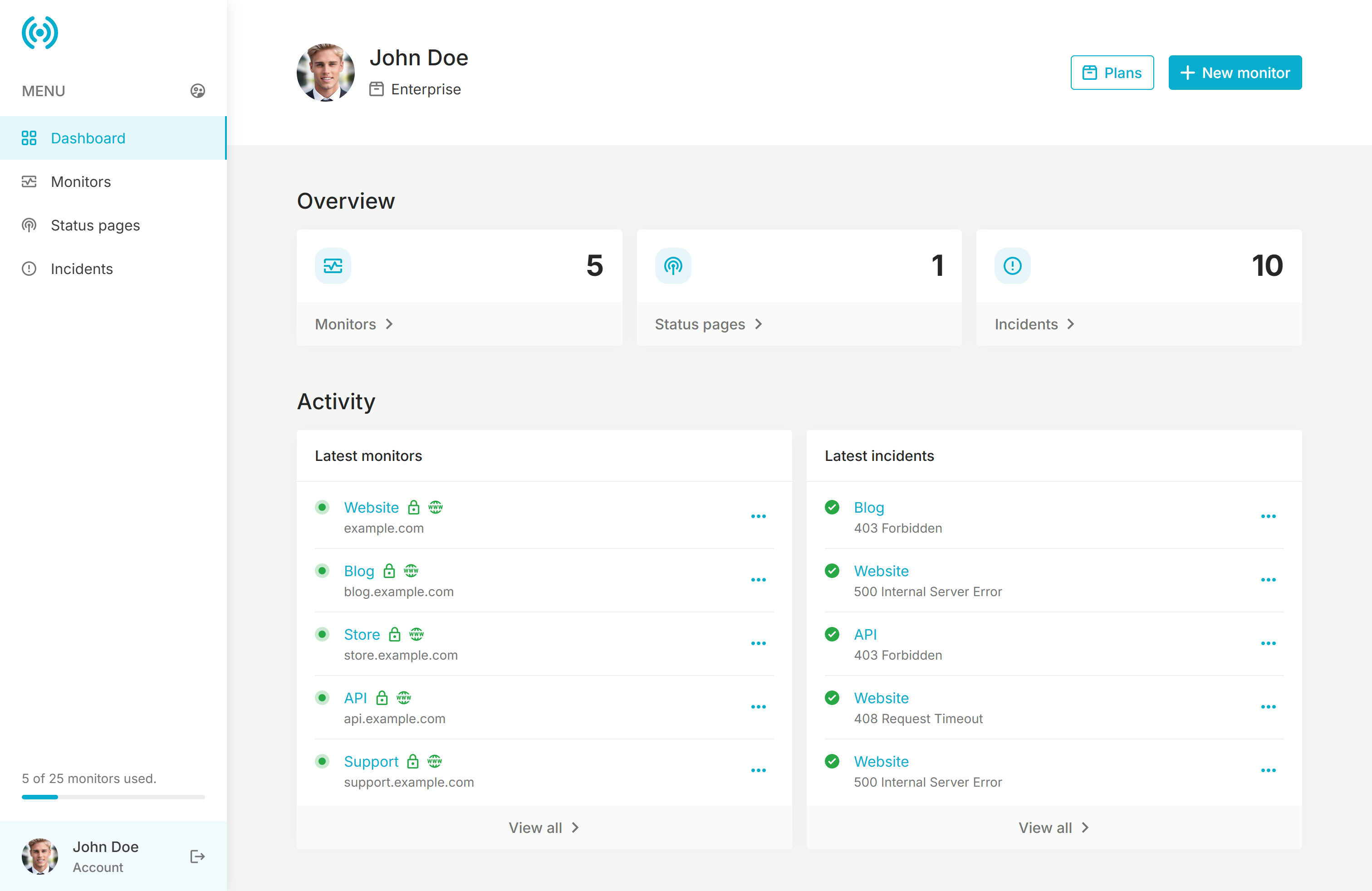Click View all under Latest incidents

pos(1053,827)
